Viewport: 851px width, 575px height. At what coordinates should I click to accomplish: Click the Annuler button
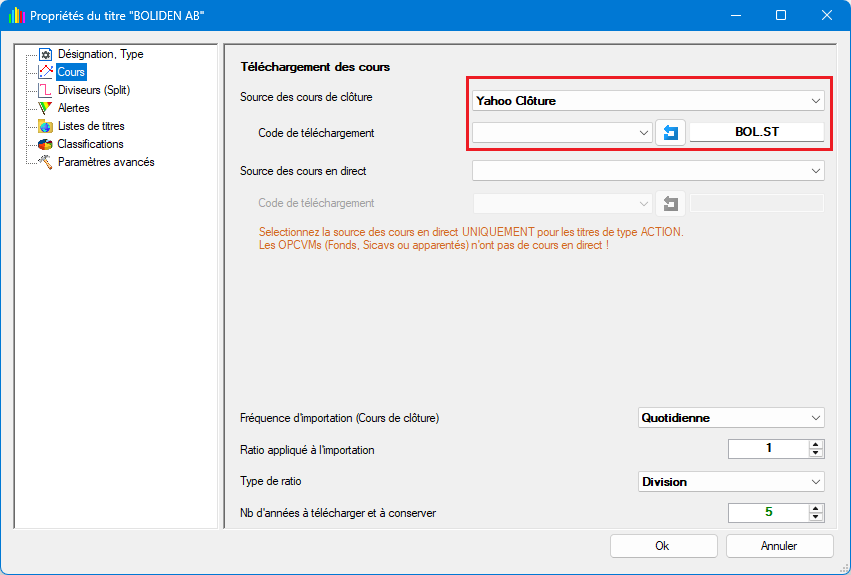pyautogui.click(x=779, y=546)
